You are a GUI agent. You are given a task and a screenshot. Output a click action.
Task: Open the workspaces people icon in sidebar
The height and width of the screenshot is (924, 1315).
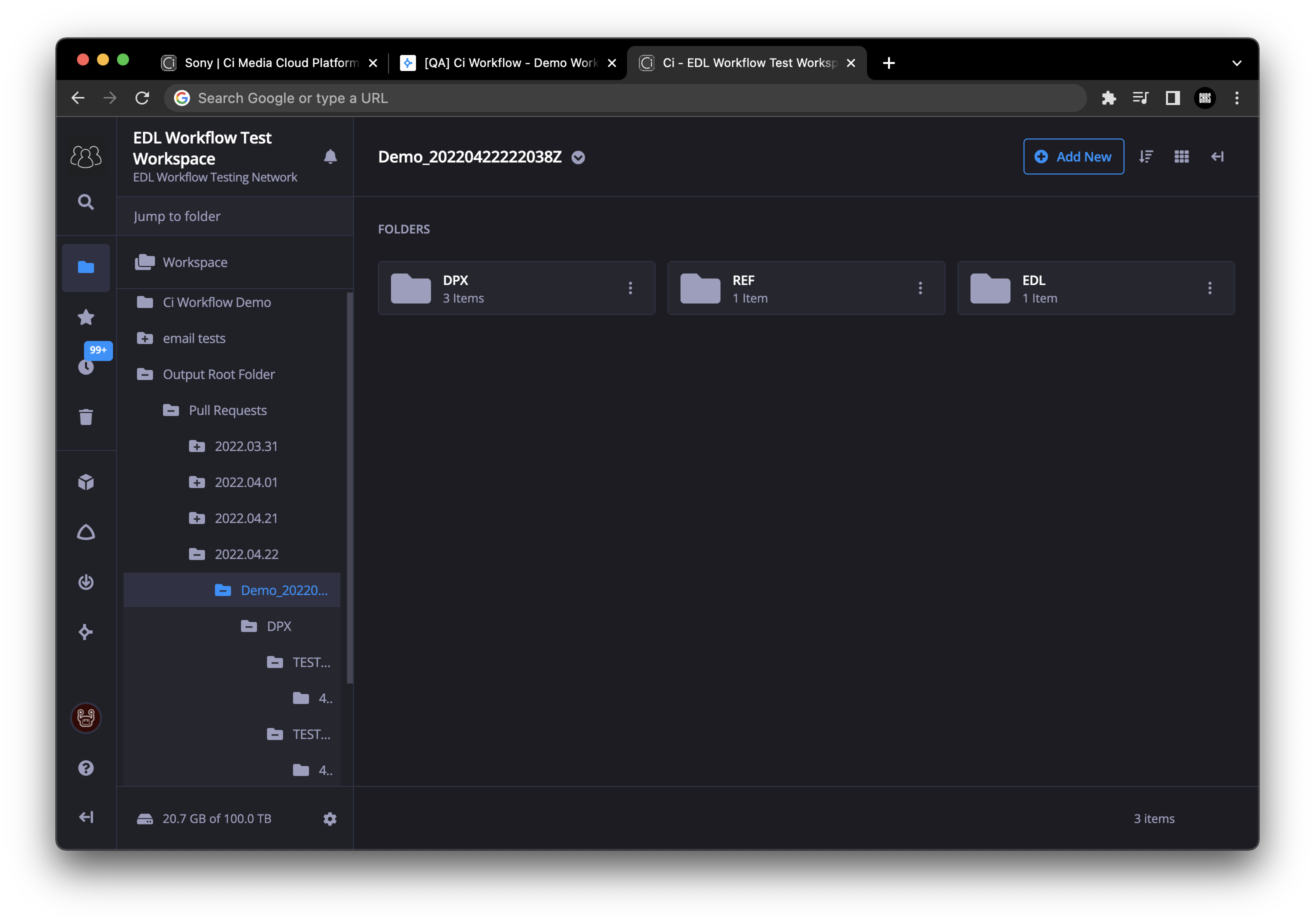coord(86,156)
